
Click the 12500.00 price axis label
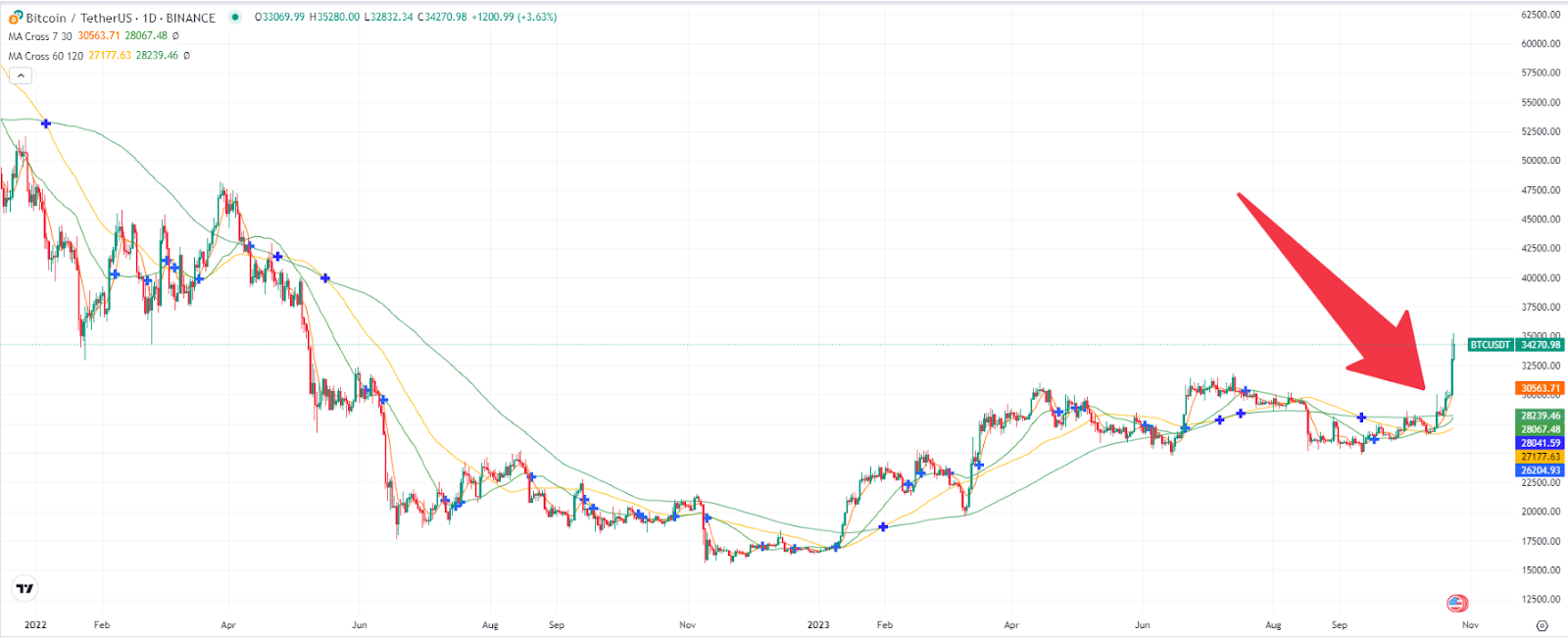[x=1541, y=600]
